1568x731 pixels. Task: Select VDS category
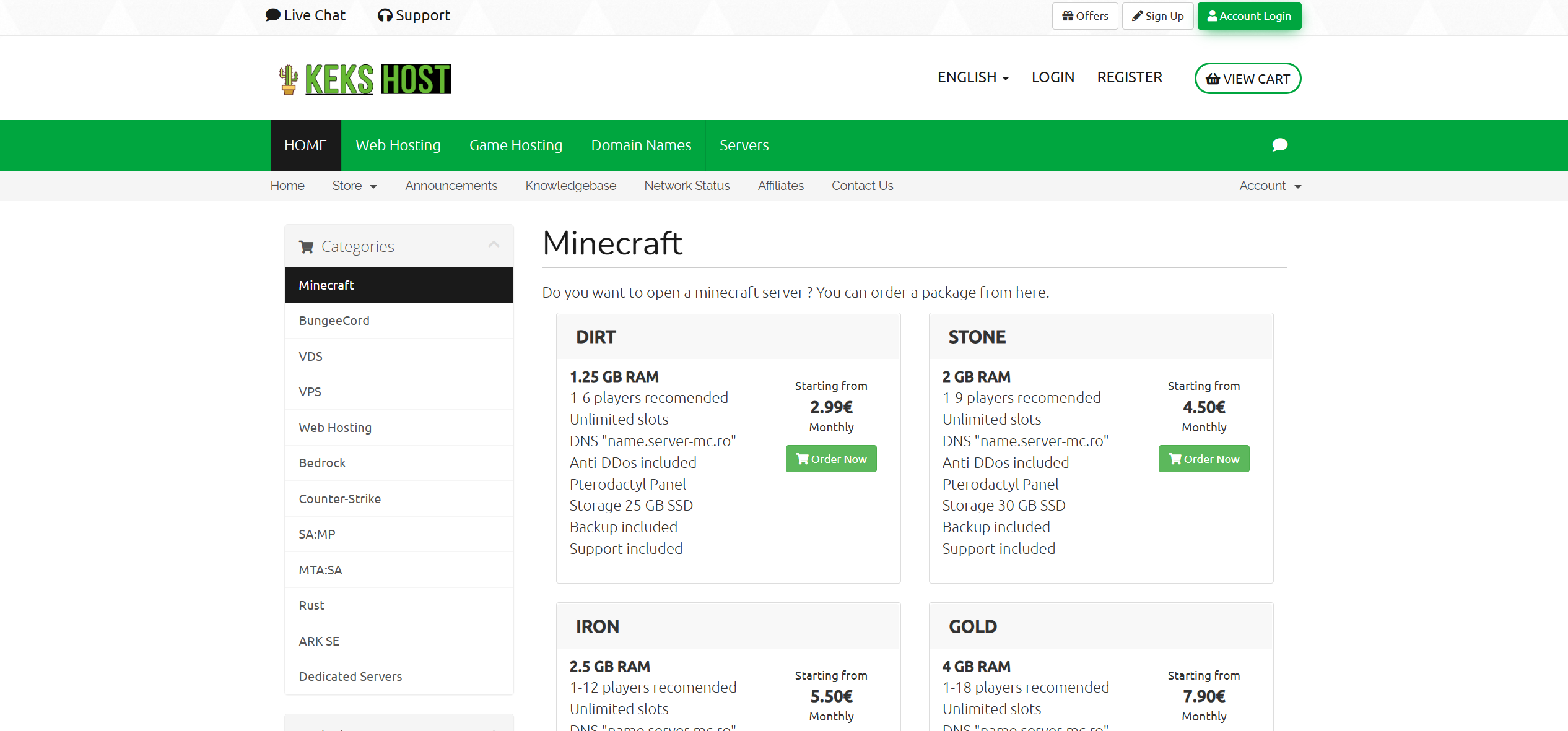click(x=399, y=357)
